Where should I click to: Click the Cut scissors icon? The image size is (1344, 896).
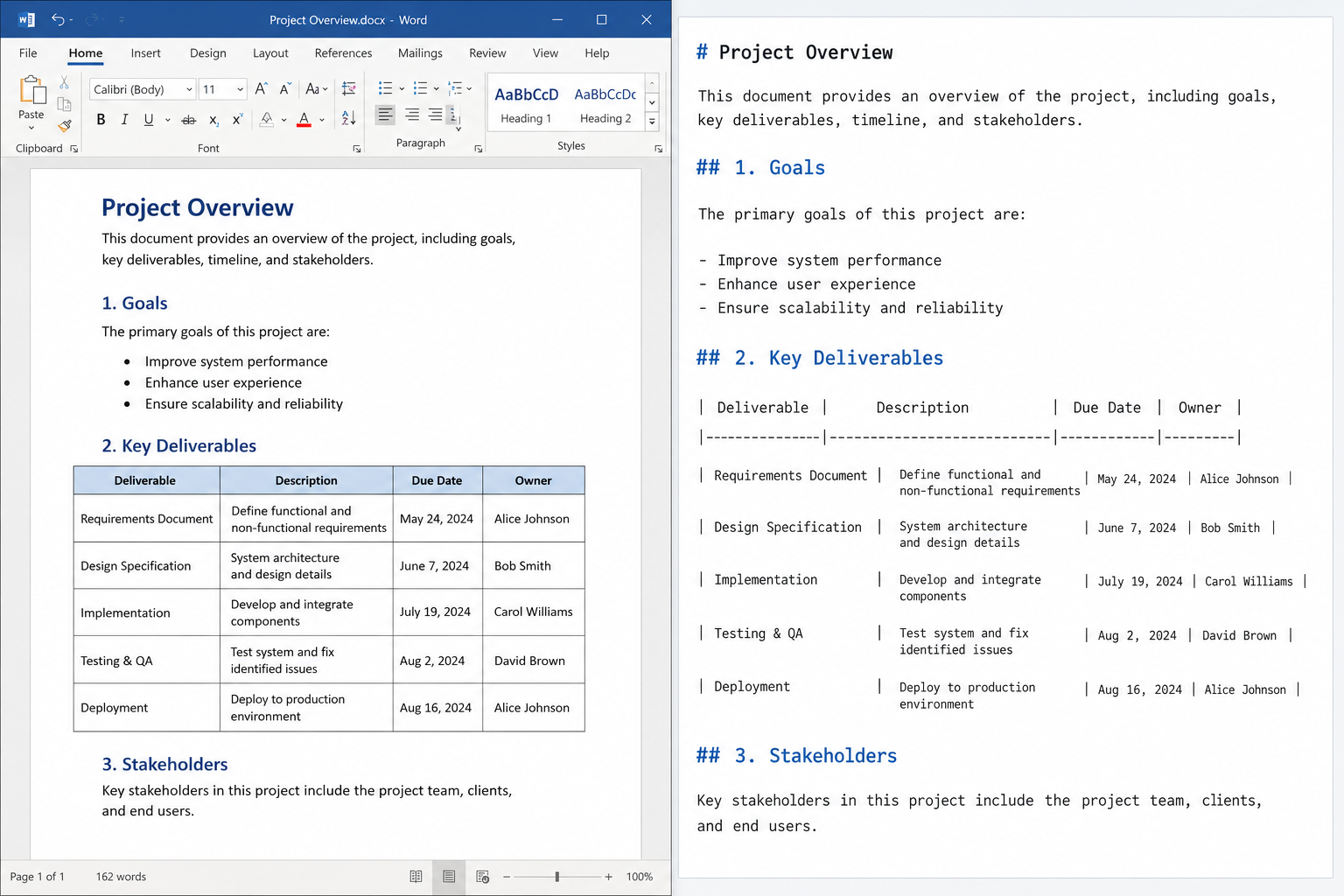(x=64, y=82)
